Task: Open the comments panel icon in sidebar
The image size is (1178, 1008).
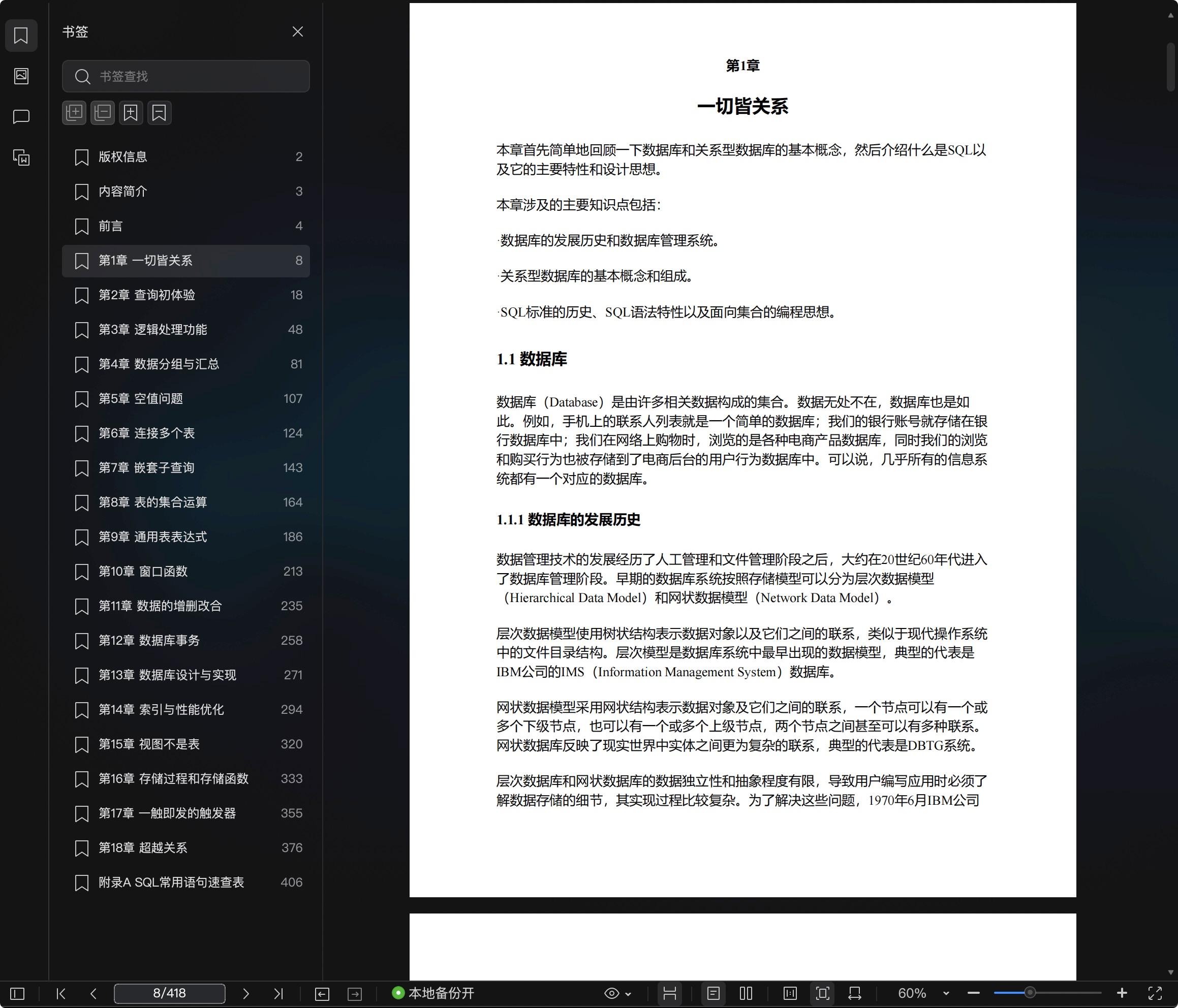Action: pyautogui.click(x=21, y=116)
